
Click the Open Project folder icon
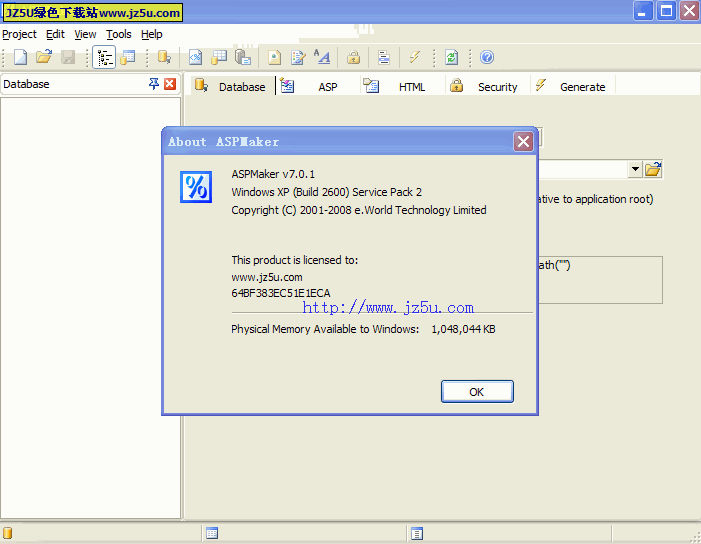coord(44,57)
